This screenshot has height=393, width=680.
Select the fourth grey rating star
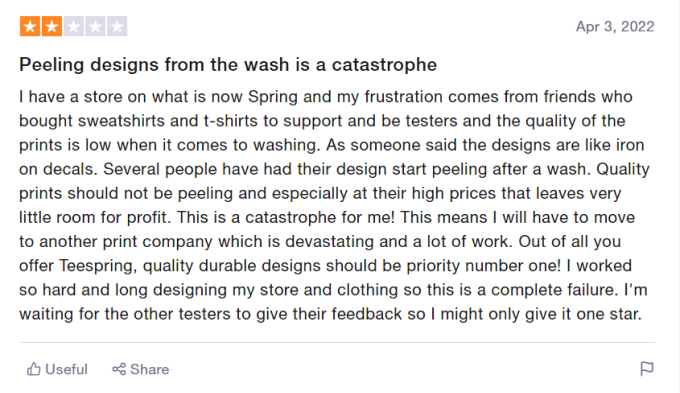pyautogui.click(x=95, y=26)
